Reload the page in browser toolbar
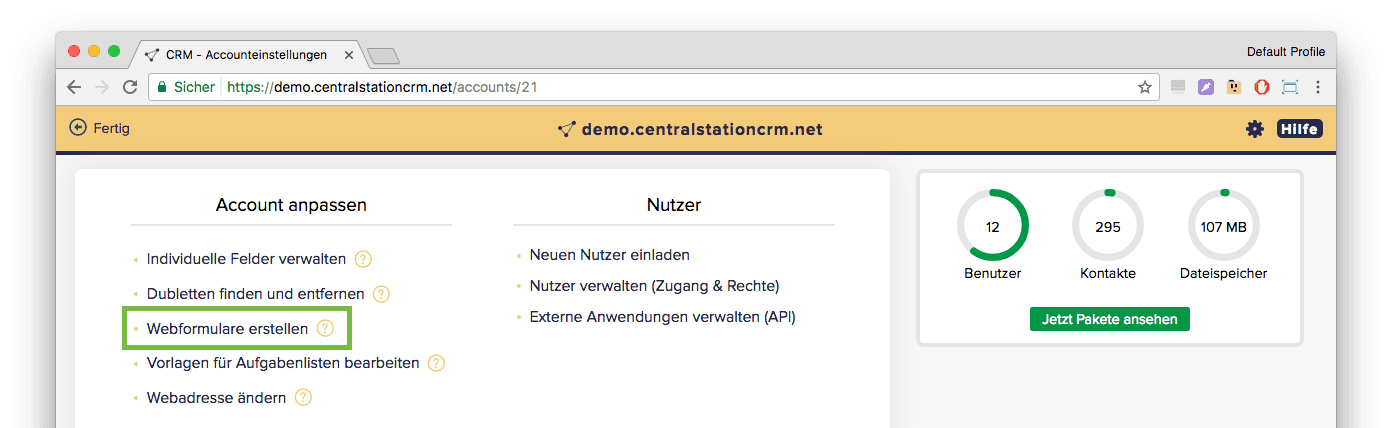 pos(130,87)
